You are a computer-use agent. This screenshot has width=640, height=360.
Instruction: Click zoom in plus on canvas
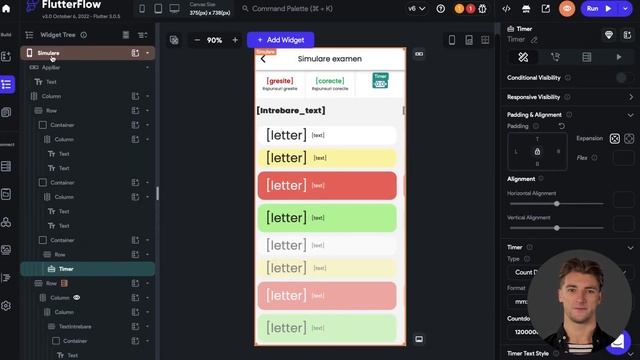tap(235, 40)
